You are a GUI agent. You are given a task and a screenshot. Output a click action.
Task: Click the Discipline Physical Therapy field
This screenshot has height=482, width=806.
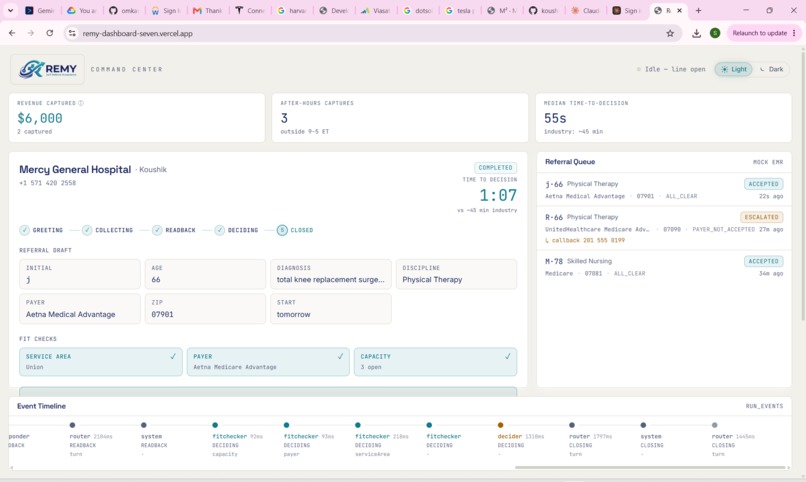[456, 274]
